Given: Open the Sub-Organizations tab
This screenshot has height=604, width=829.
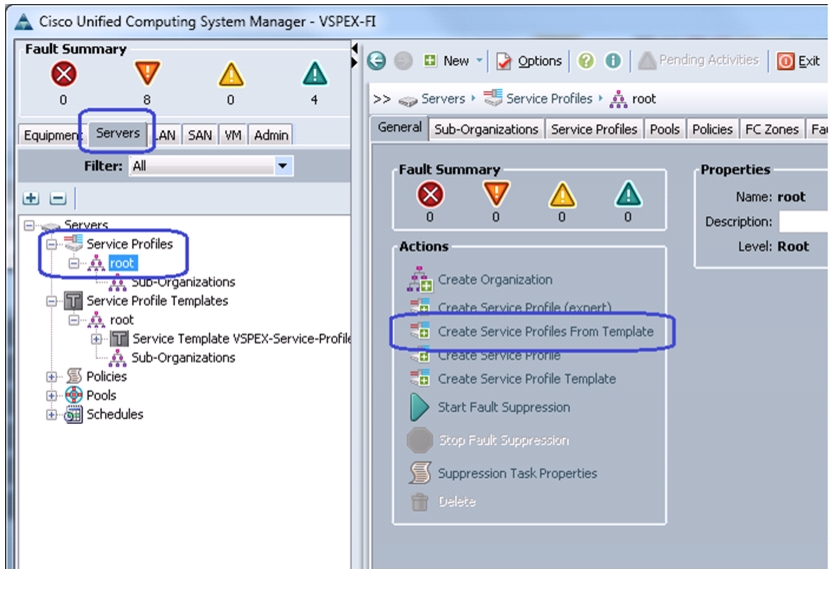Looking at the screenshot, I should point(486,130).
